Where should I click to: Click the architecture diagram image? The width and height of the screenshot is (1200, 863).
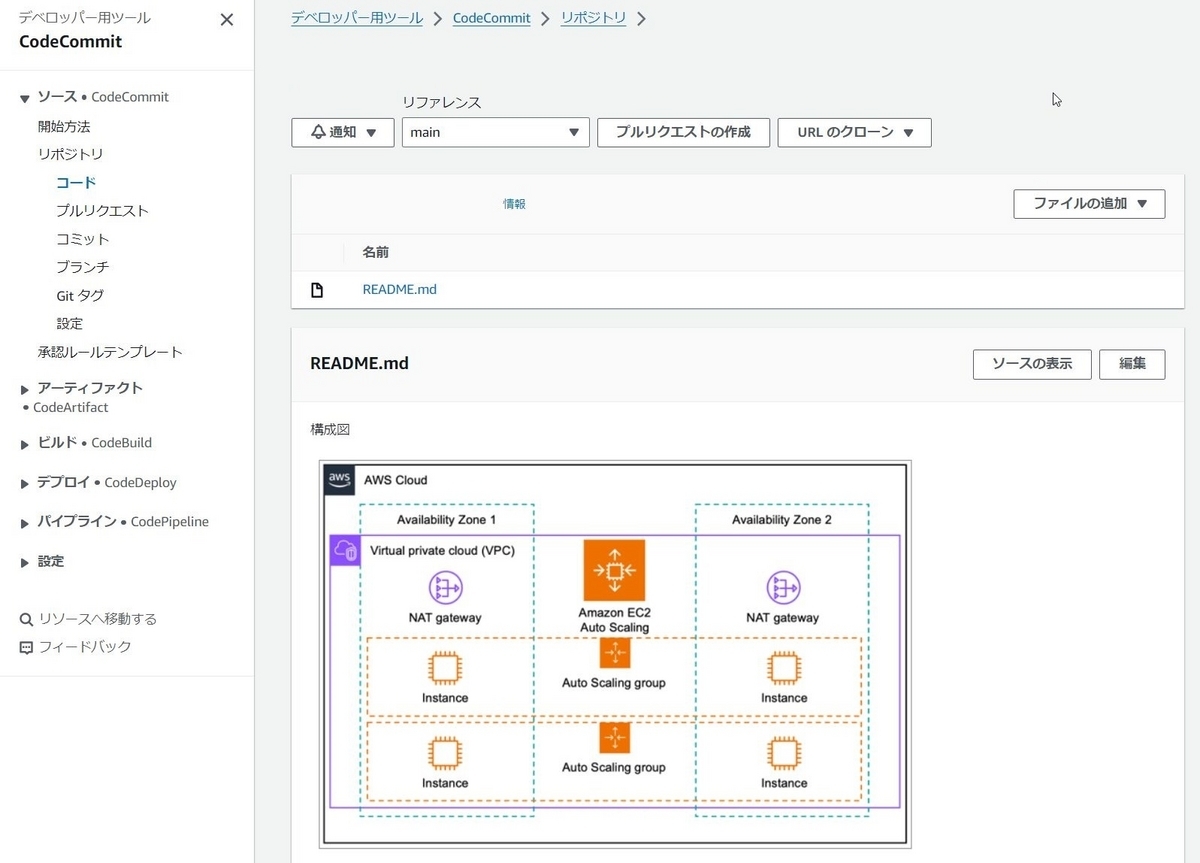(x=615, y=654)
